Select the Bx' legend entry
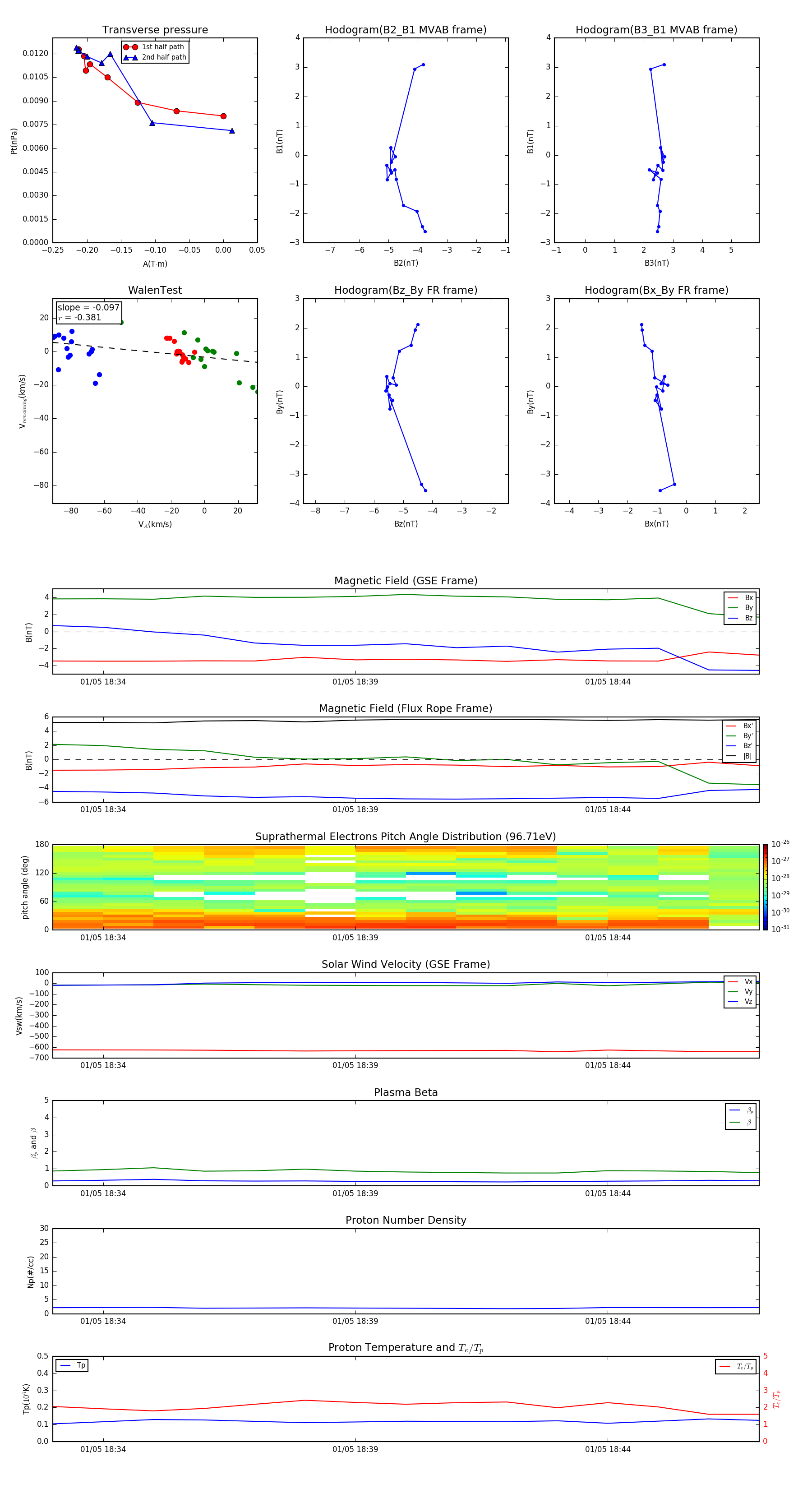Viewport: 812px width, 1489px height. (x=740, y=726)
